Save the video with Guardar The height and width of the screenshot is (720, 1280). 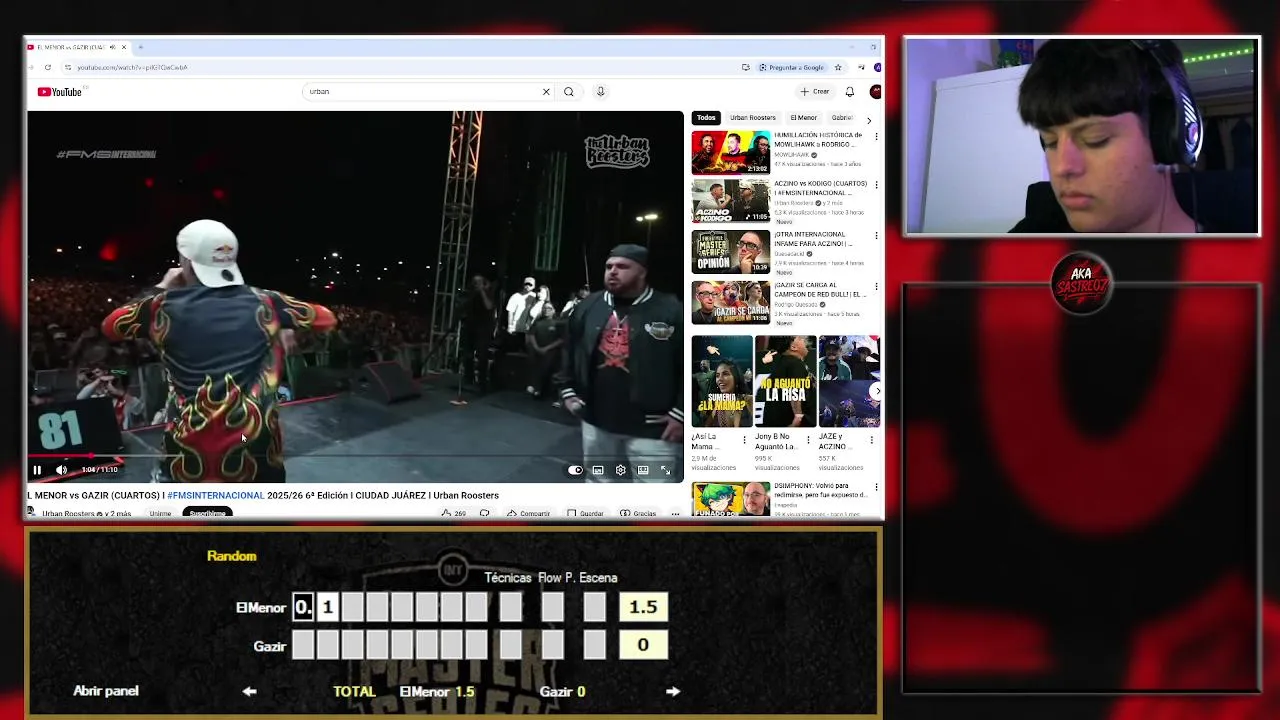tap(585, 513)
